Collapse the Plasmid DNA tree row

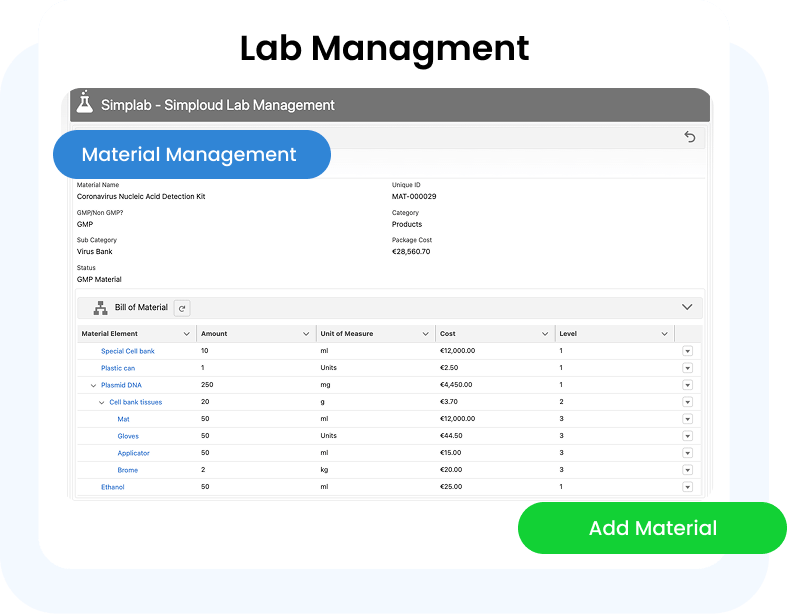click(x=93, y=385)
